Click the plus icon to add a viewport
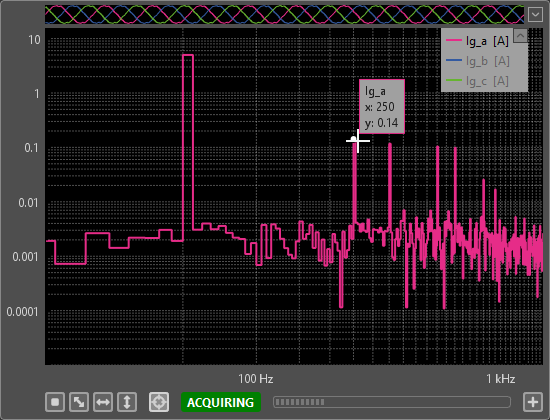This screenshot has height=420, width=550. [x=533, y=402]
